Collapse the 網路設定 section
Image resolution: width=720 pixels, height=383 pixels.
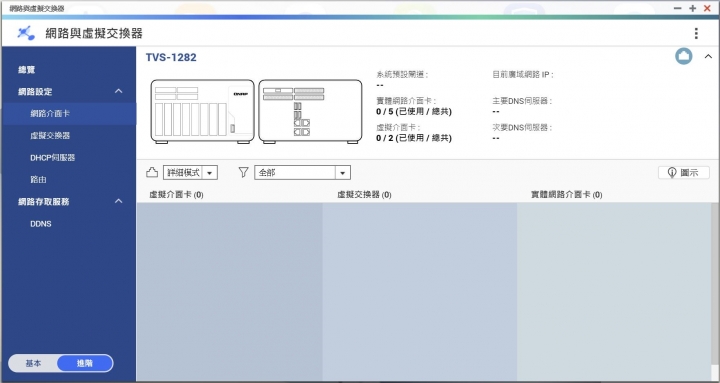pyautogui.click(x=118, y=91)
